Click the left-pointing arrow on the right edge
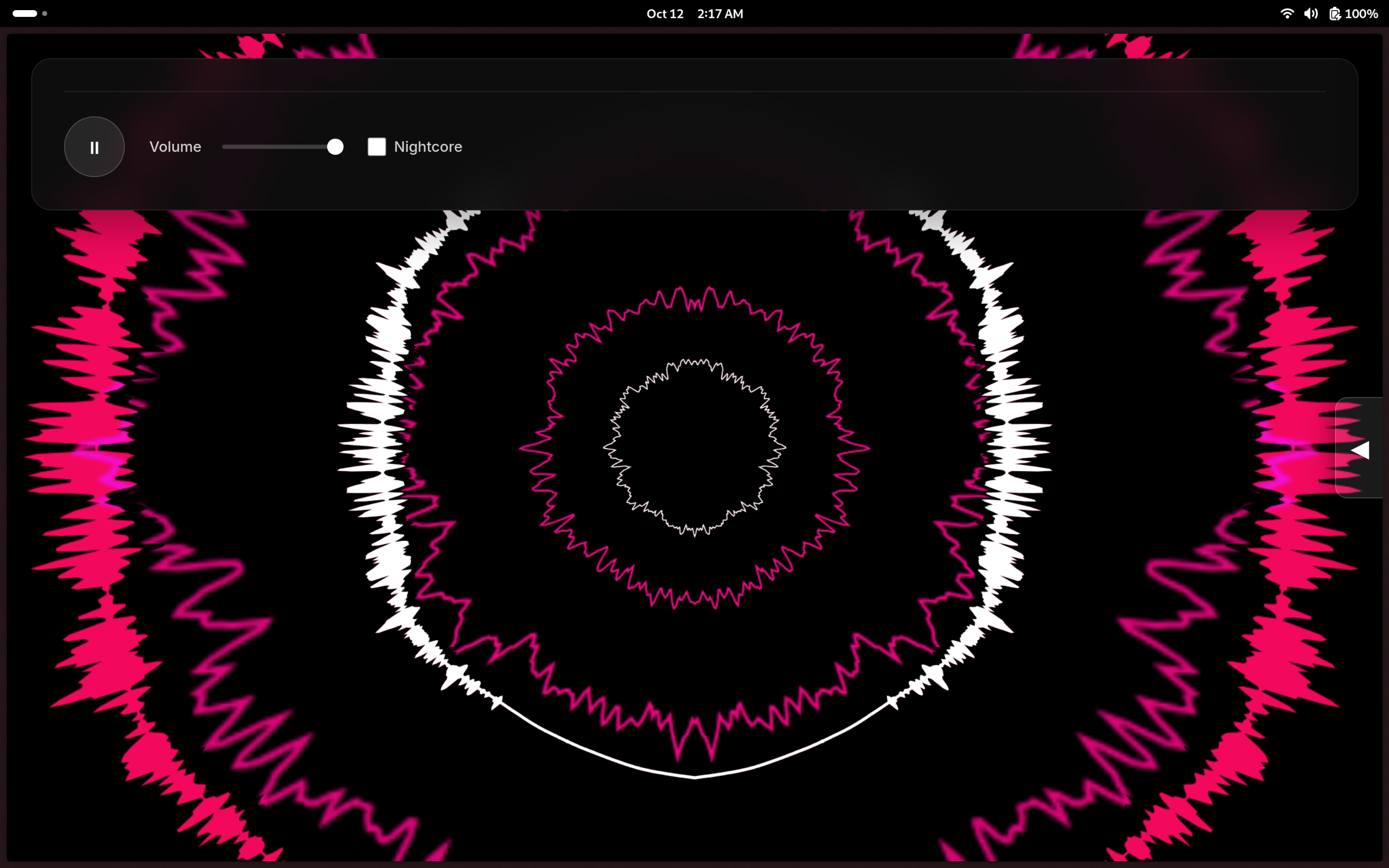Screen dimensions: 1389x868 click(1361, 450)
